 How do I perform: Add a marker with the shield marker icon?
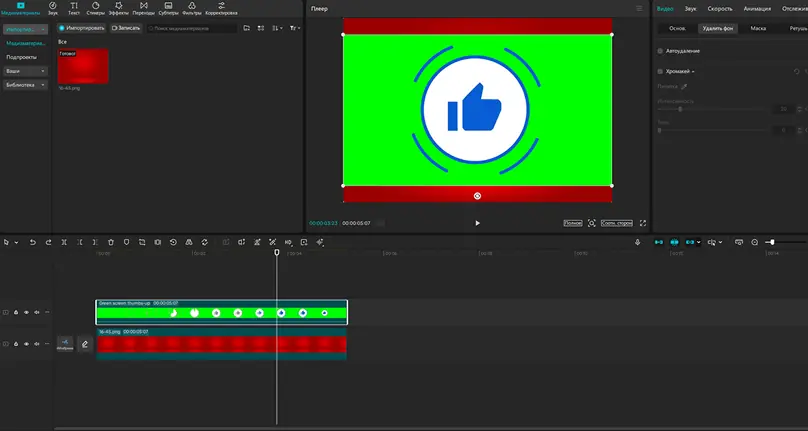(x=126, y=242)
